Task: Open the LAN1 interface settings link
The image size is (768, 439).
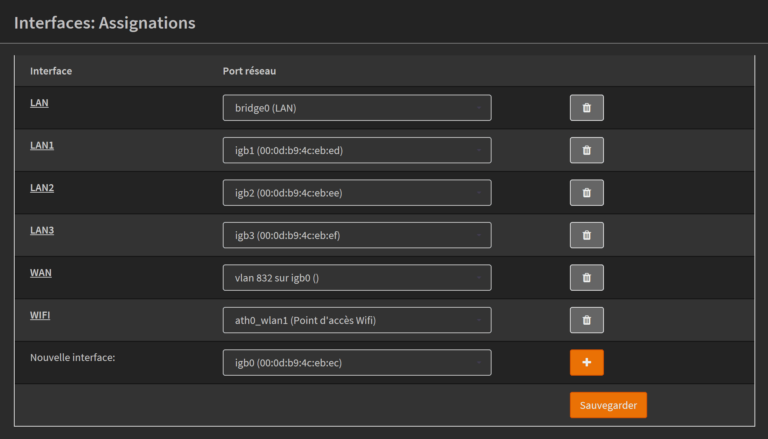Action: 42,145
